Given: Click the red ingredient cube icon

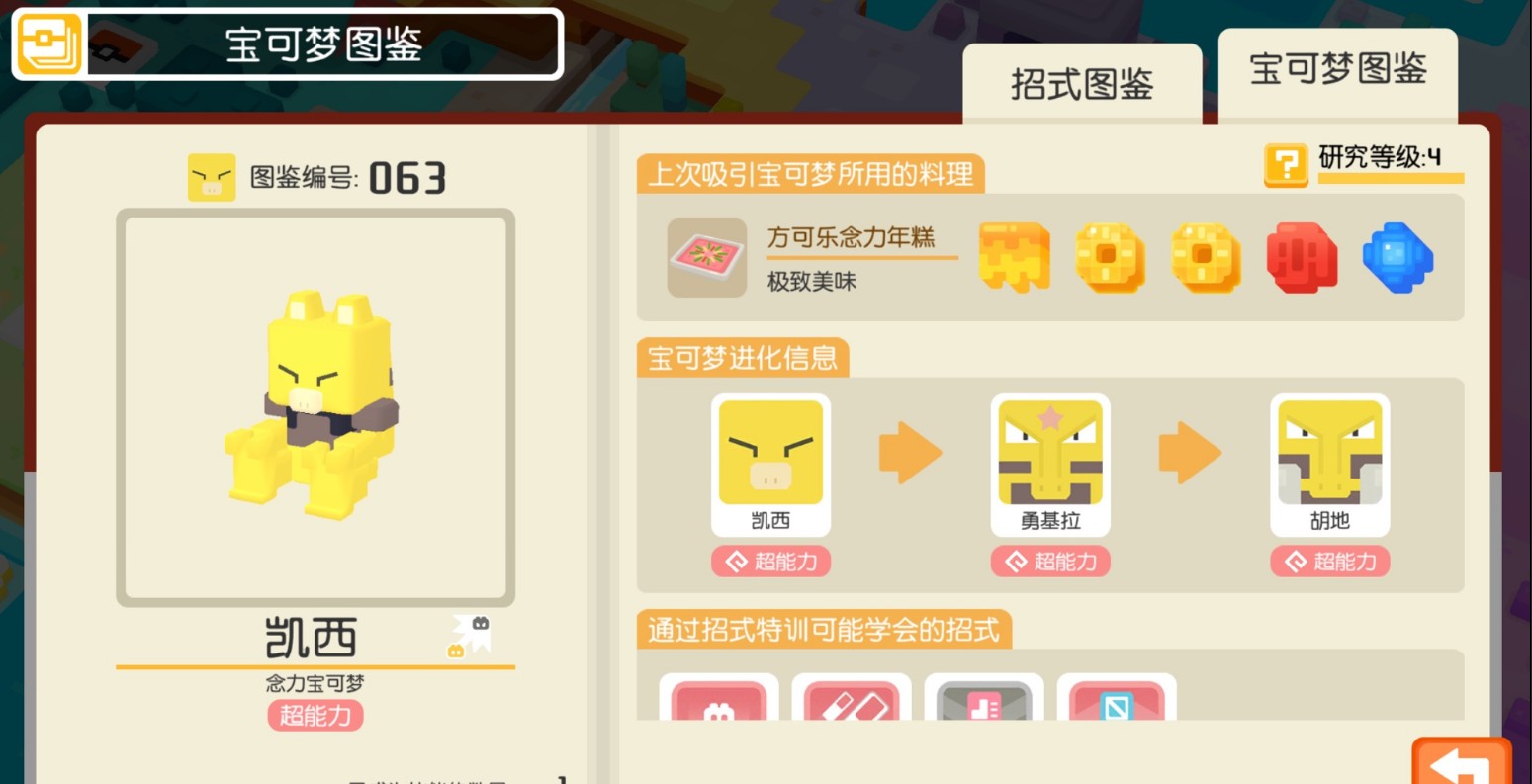Looking at the screenshot, I should (x=1302, y=257).
